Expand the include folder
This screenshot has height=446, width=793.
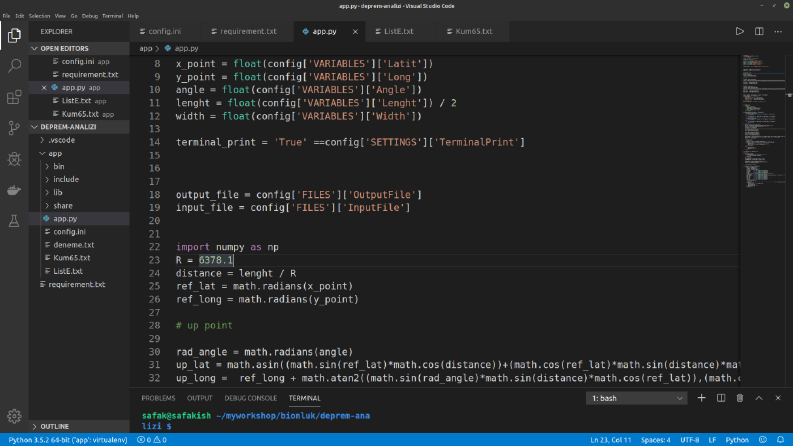pyautogui.click(x=79, y=180)
